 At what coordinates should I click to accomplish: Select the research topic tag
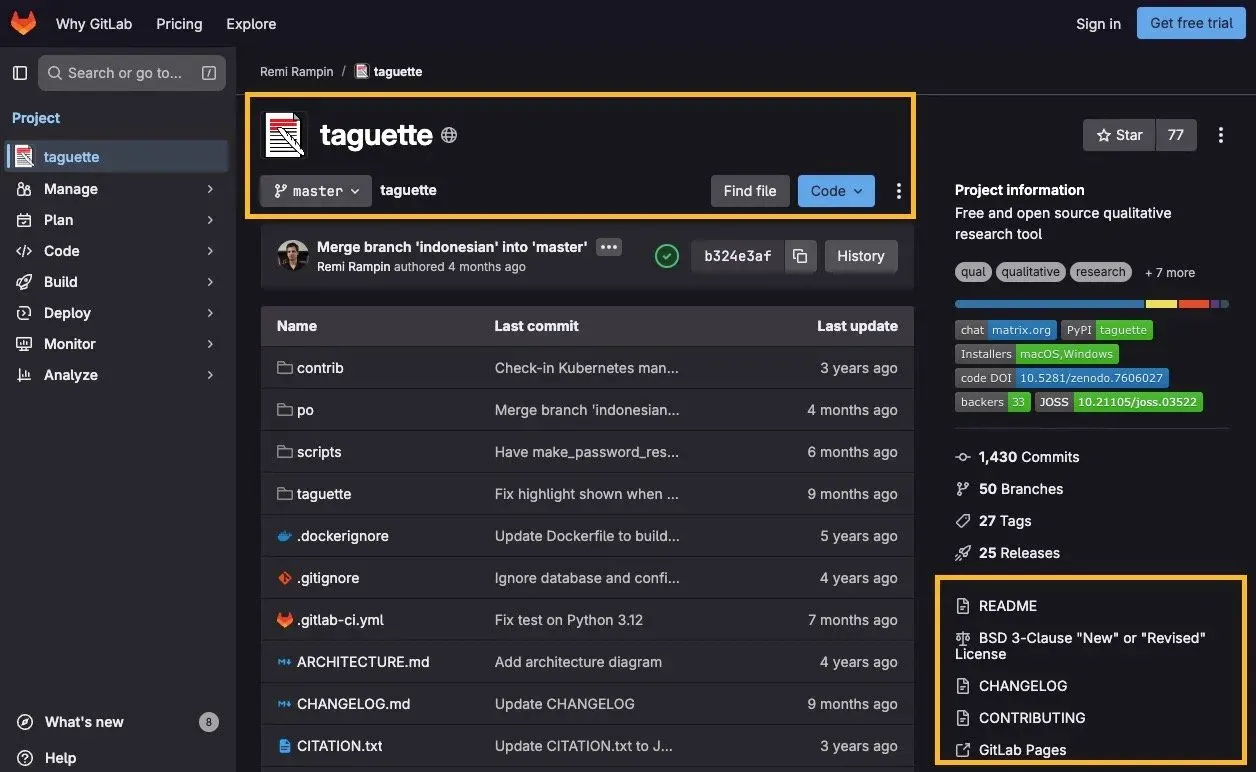tap(1101, 272)
